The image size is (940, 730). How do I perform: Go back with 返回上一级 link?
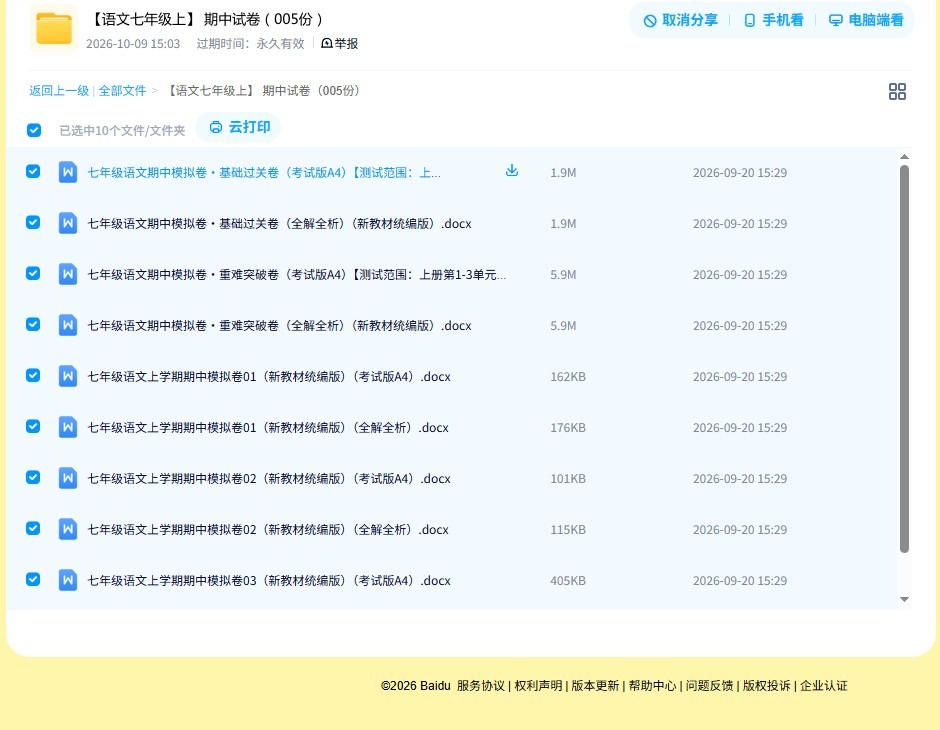point(59,91)
